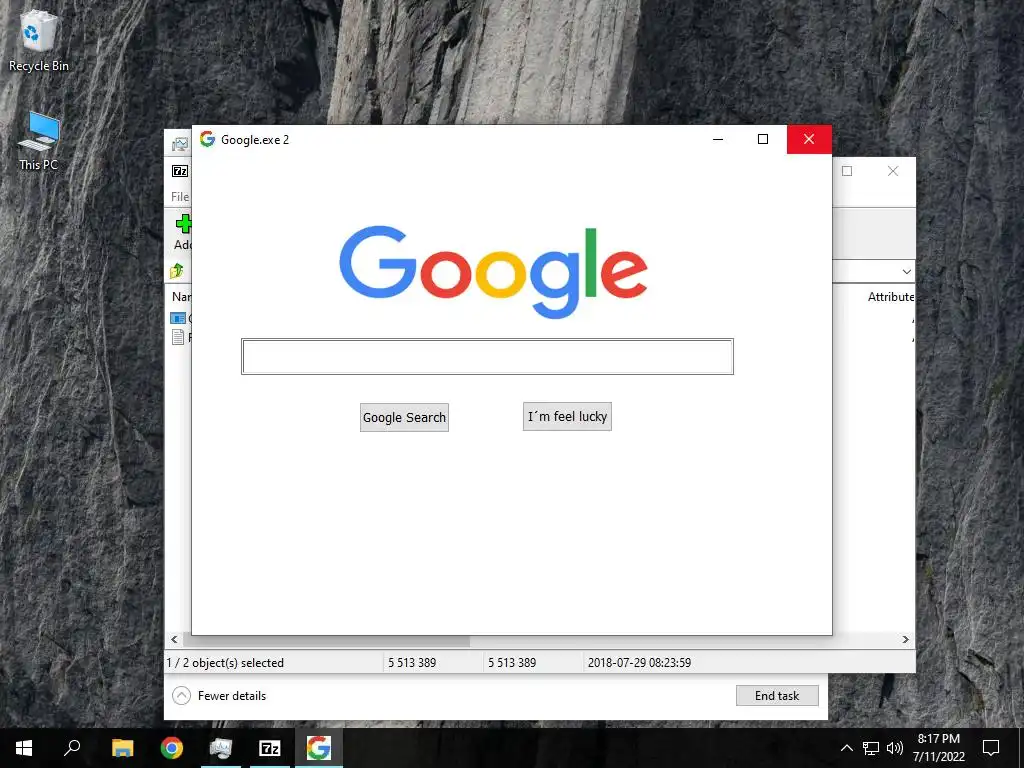
Task: Click the network tray icon
Action: tap(871, 748)
